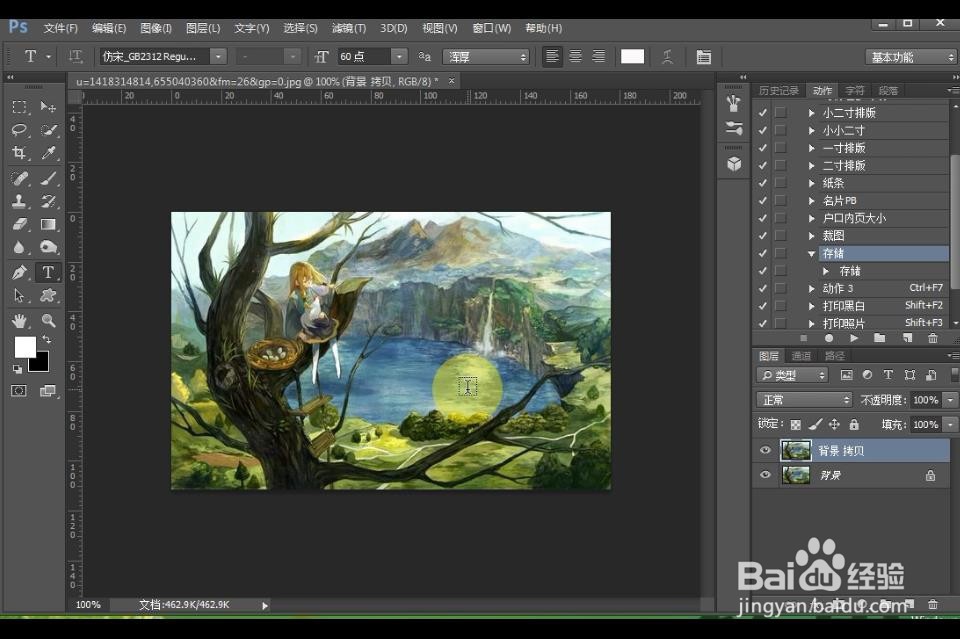Switch to 路径 tab

pyautogui.click(x=834, y=356)
